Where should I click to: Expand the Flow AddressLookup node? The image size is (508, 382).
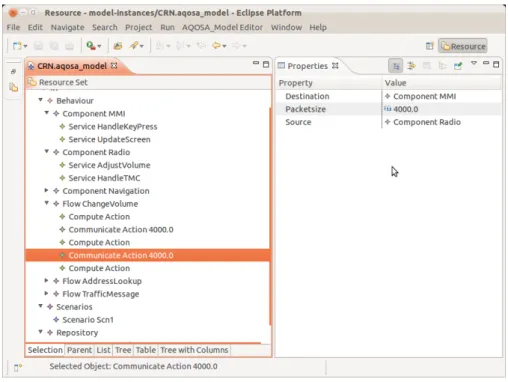(47, 281)
